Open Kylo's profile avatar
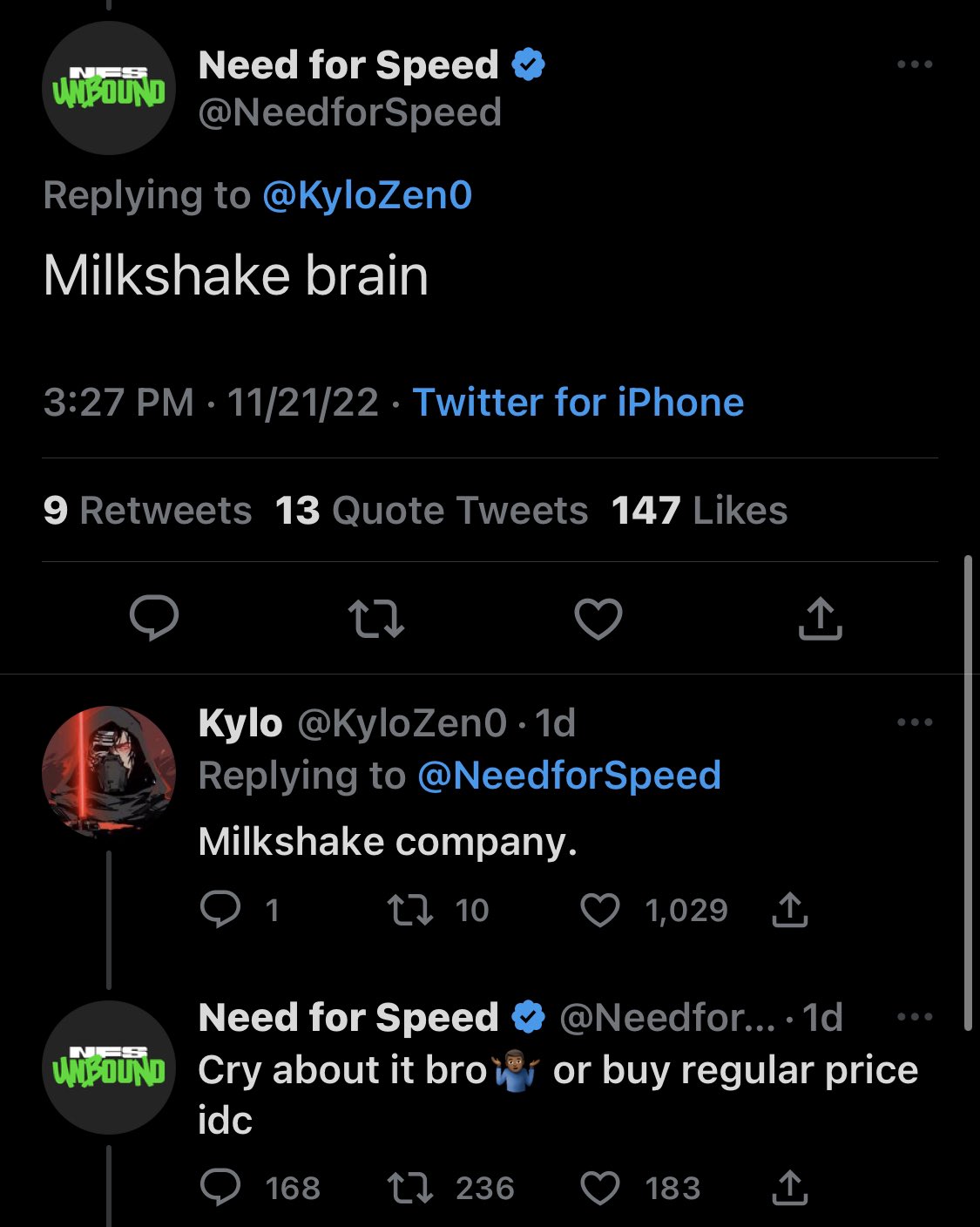This screenshot has width=980, height=1227. (x=109, y=772)
